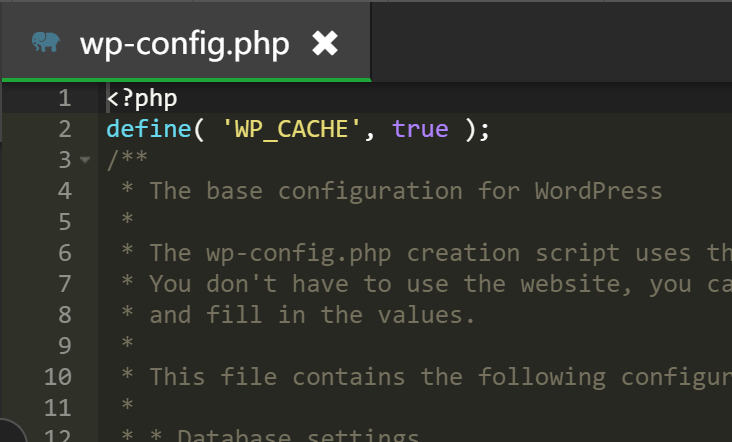Collapse the comment block at line 3
The height and width of the screenshot is (442, 732).
(84, 160)
